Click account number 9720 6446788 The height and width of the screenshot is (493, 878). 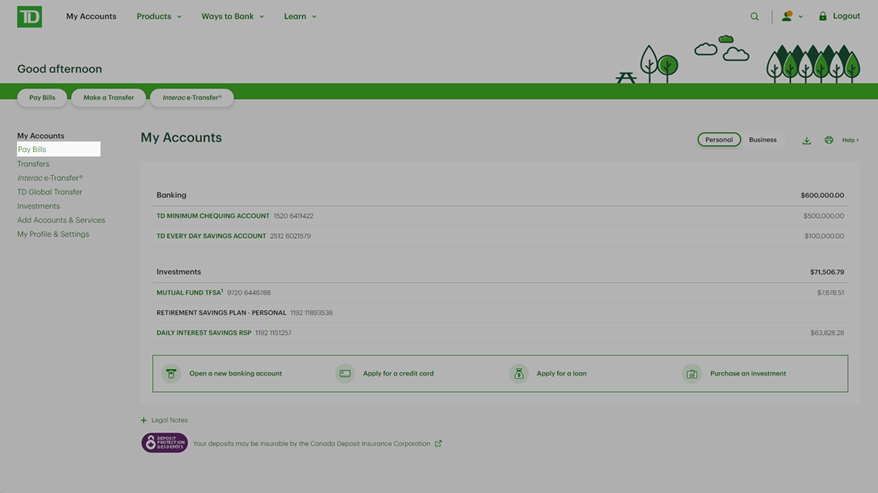(249, 292)
